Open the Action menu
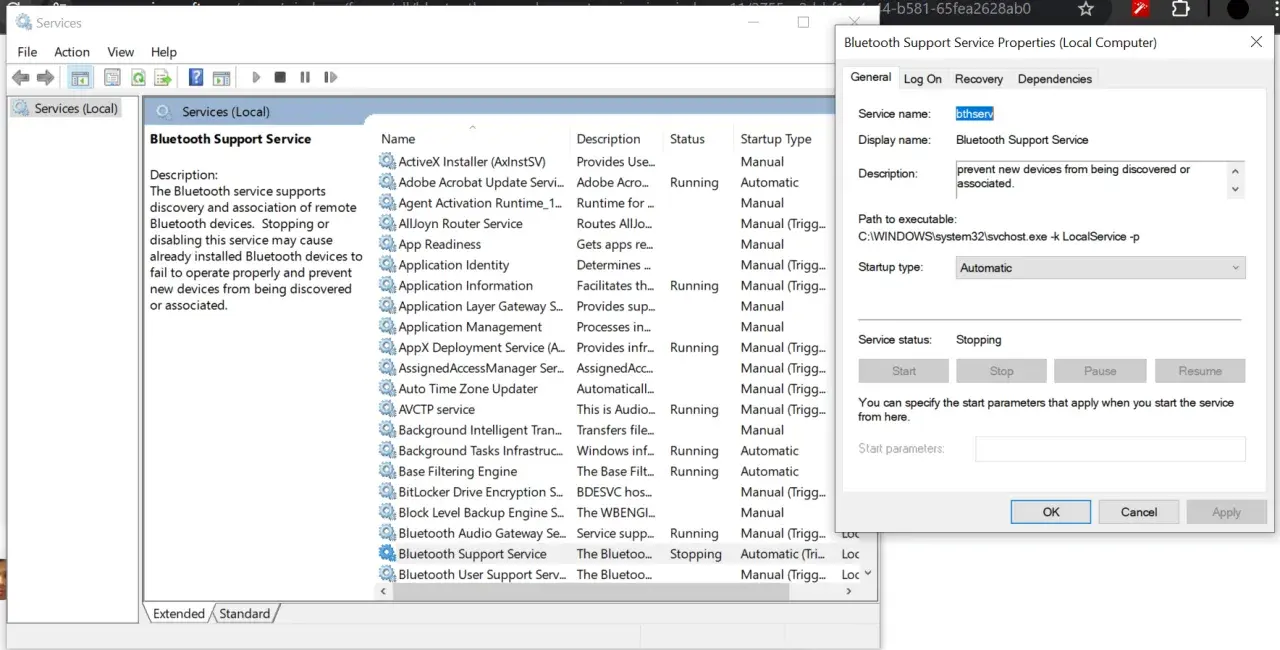Screen dimensions: 1280x650 coord(72,52)
